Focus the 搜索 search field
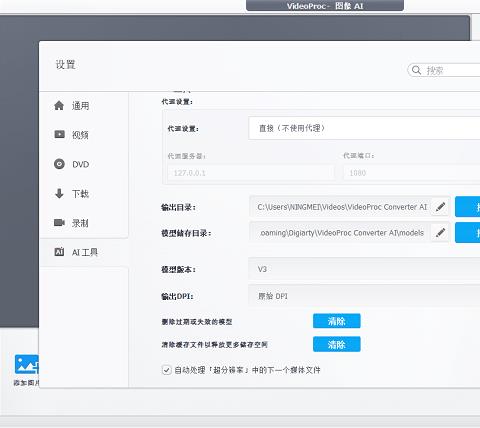The width and height of the screenshot is (480, 428). pos(444,70)
